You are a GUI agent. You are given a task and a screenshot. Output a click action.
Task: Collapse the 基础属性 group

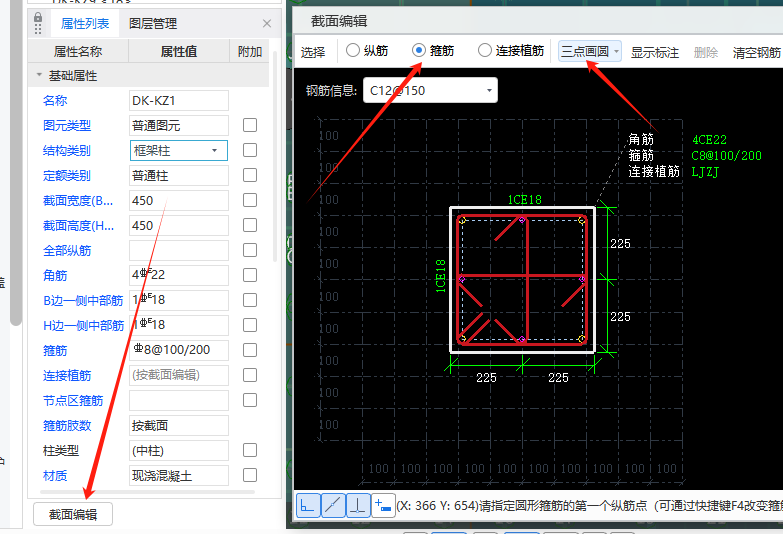pos(39,75)
